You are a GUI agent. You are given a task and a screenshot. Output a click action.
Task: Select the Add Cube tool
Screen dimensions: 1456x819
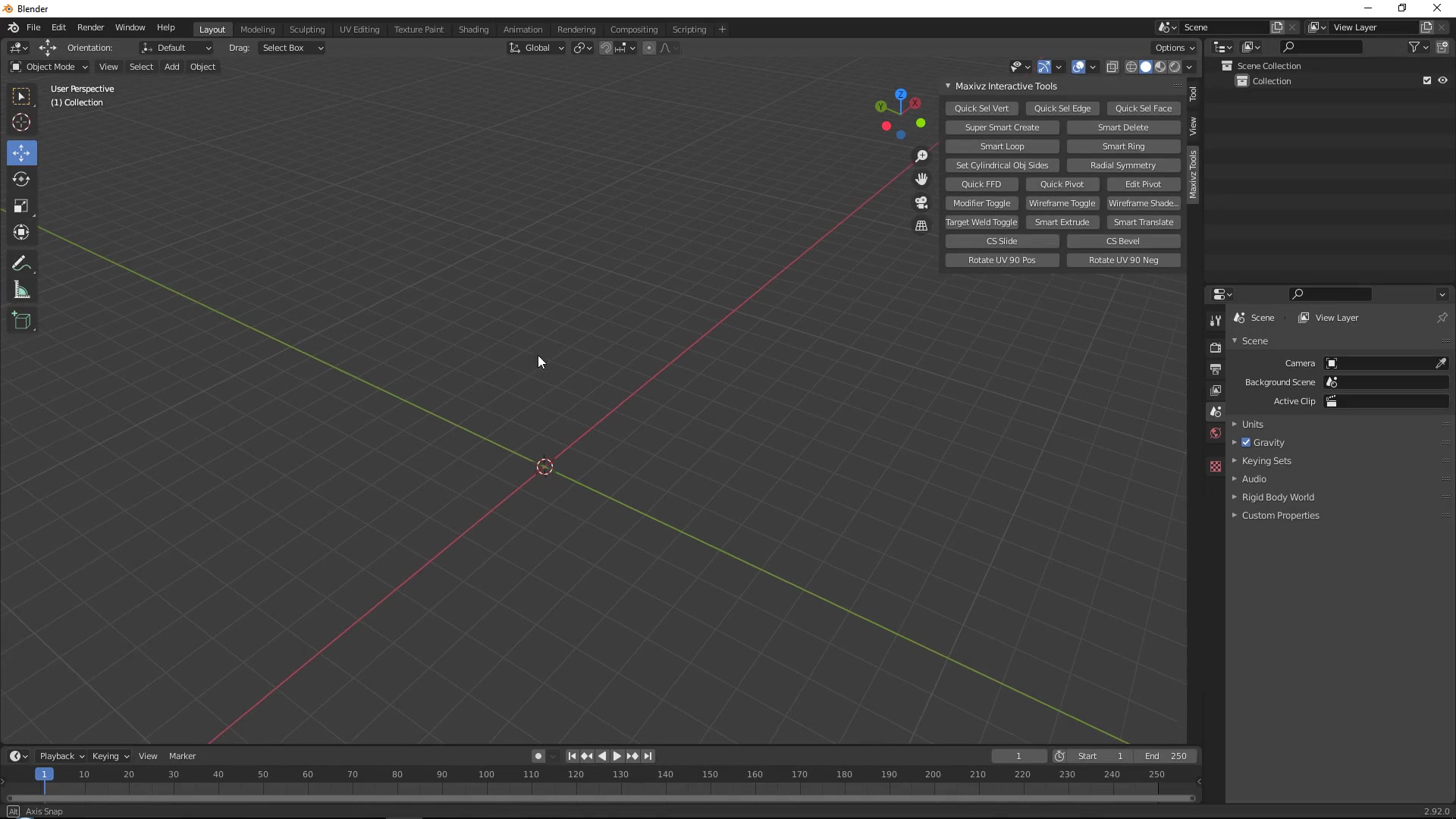[21, 321]
